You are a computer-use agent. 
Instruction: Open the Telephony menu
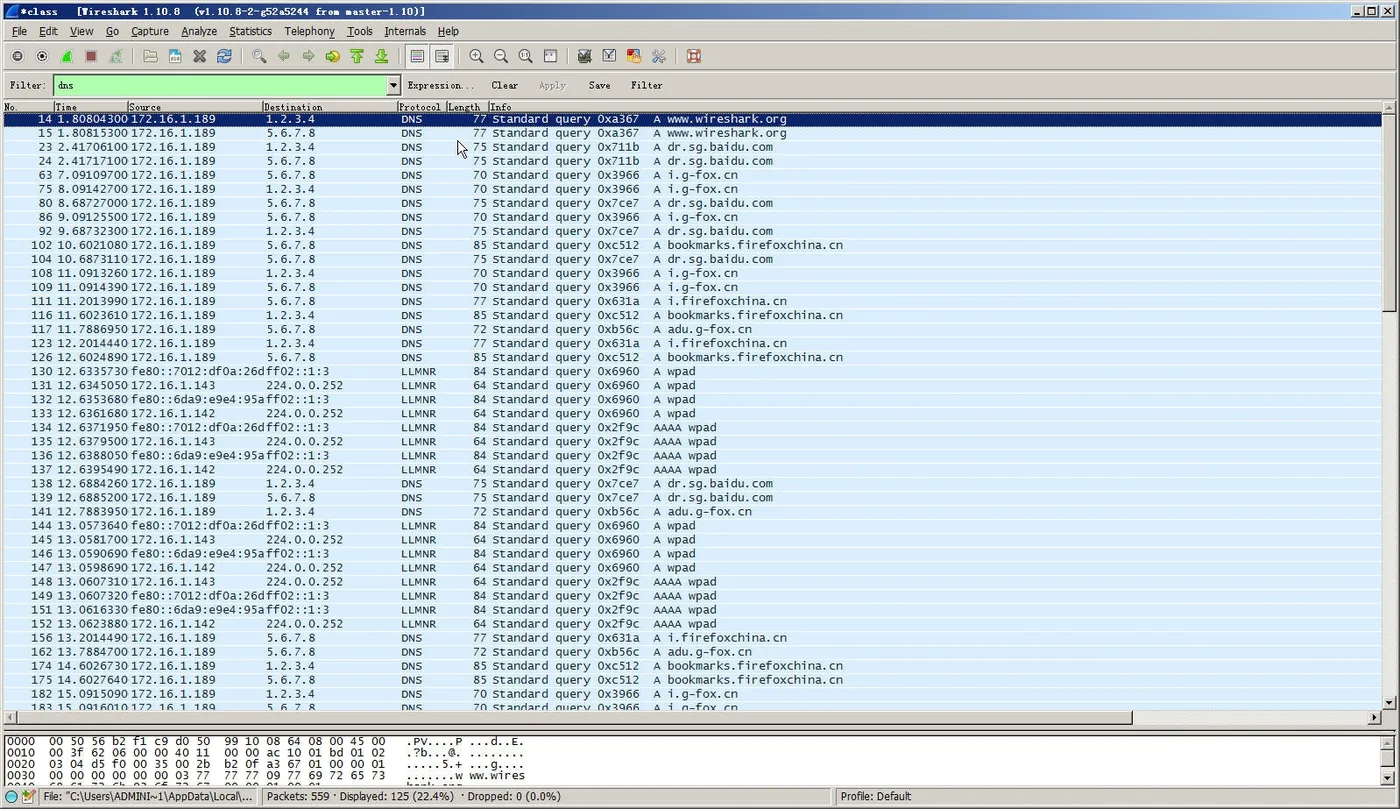pyautogui.click(x=309, y=31)
